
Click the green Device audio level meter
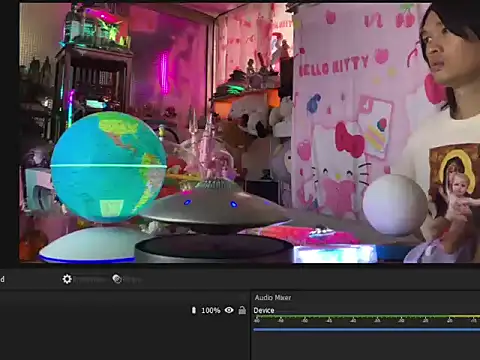(367, 316)
